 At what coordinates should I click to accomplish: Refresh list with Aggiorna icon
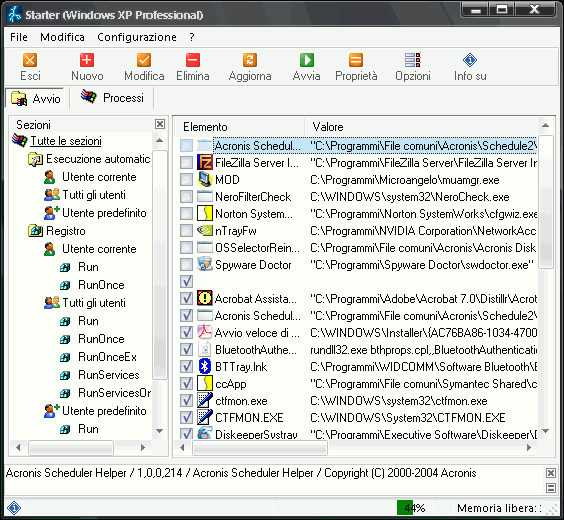point(250,60)
